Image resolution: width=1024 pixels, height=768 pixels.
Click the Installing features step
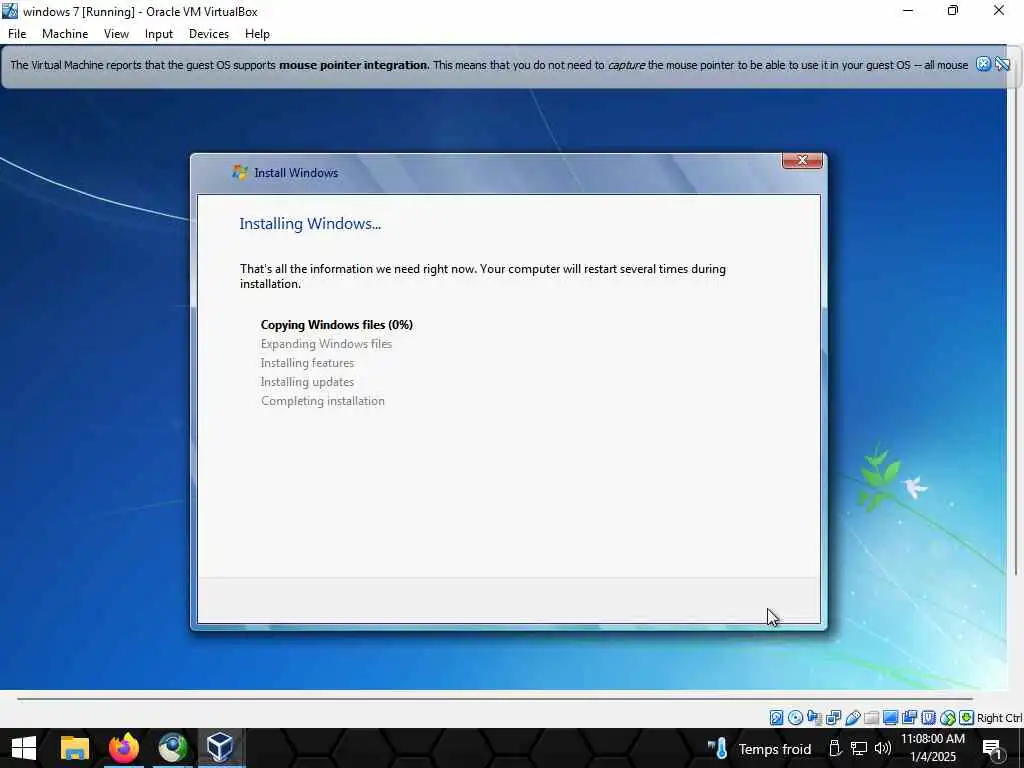pyautogui.click(x=307, y=362)
